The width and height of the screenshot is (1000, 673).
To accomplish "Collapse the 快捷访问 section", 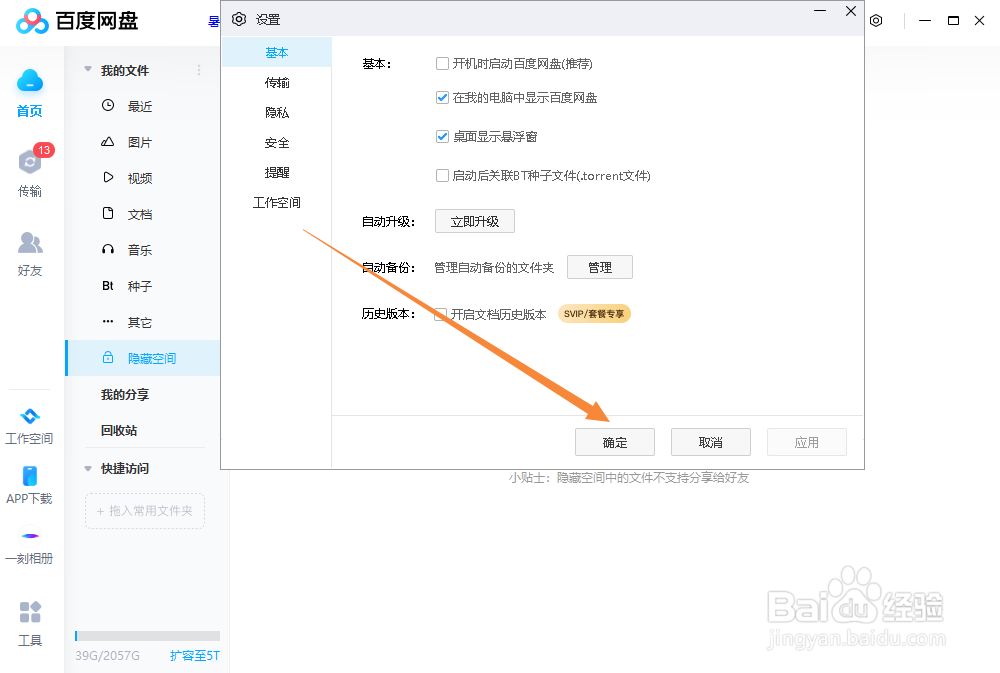I will click(88, 468).
